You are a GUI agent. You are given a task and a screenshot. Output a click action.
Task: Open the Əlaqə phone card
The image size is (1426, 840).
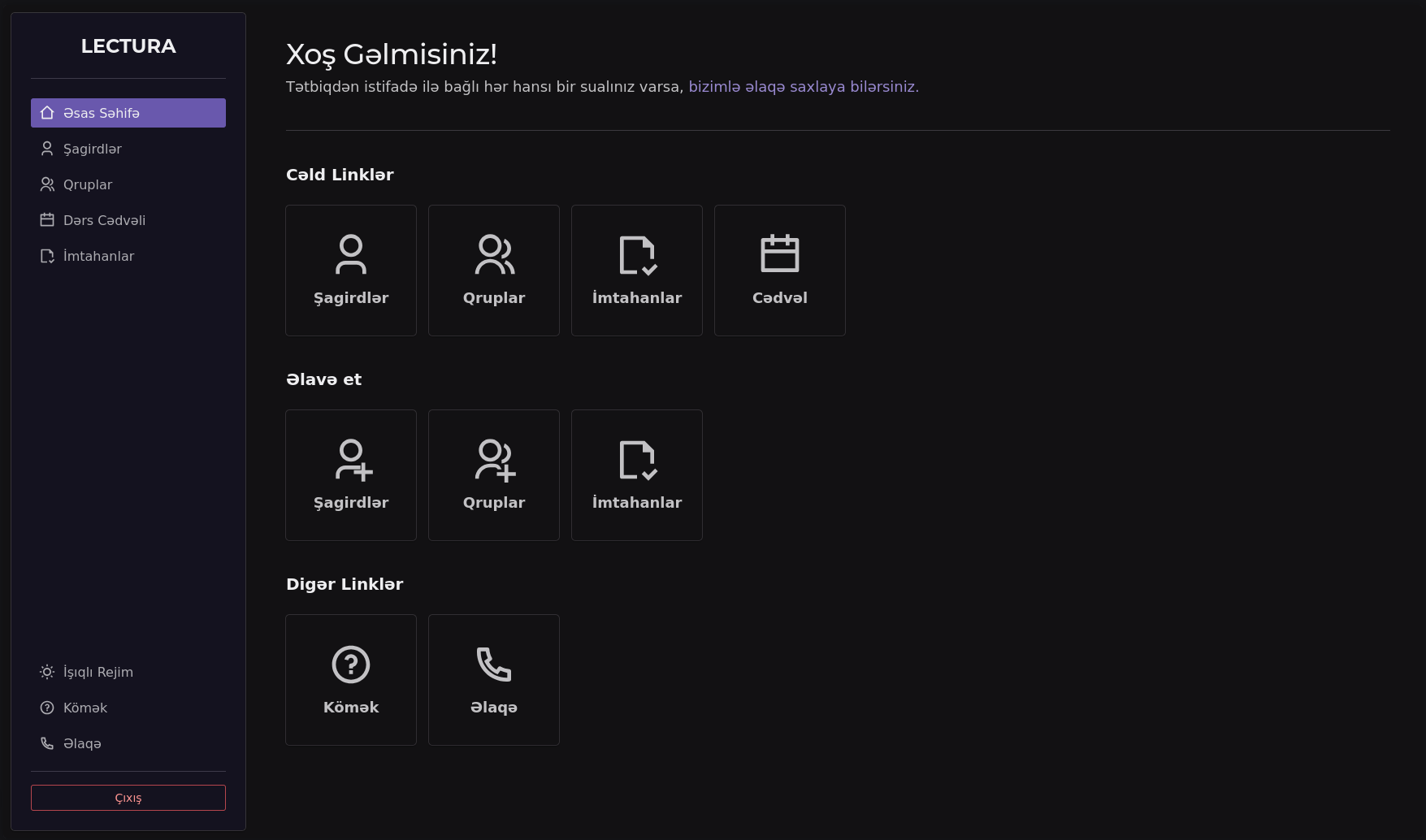pyautogui.click(x=494, y=680)
